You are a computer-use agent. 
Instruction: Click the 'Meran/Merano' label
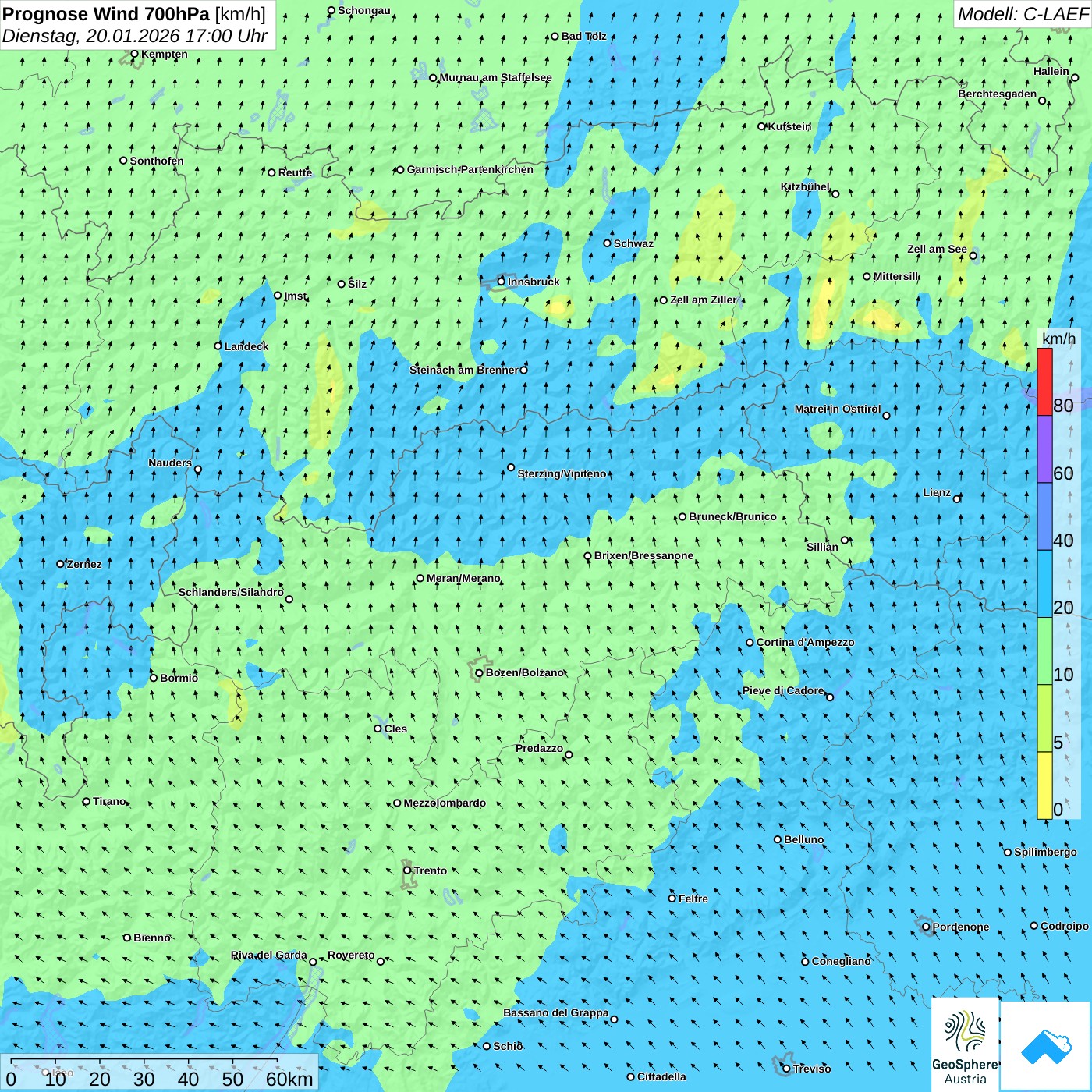click(463, 578)
